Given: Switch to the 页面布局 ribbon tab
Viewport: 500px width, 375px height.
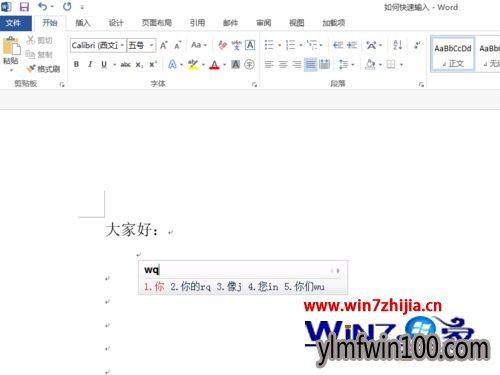Looking at the screenshot, I should tap(156, 23).
